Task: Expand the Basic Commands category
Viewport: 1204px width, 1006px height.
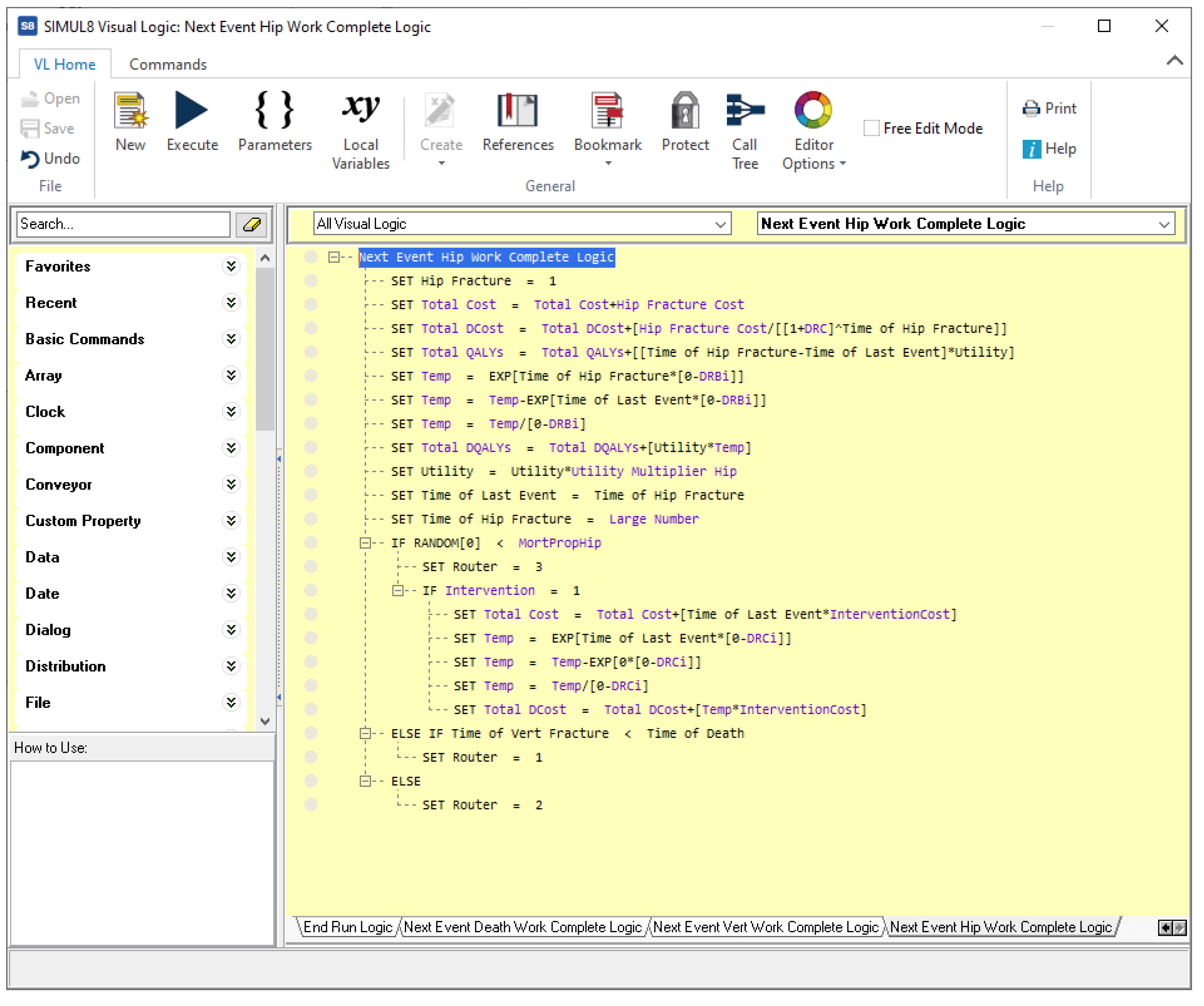Action: (231, 339)
